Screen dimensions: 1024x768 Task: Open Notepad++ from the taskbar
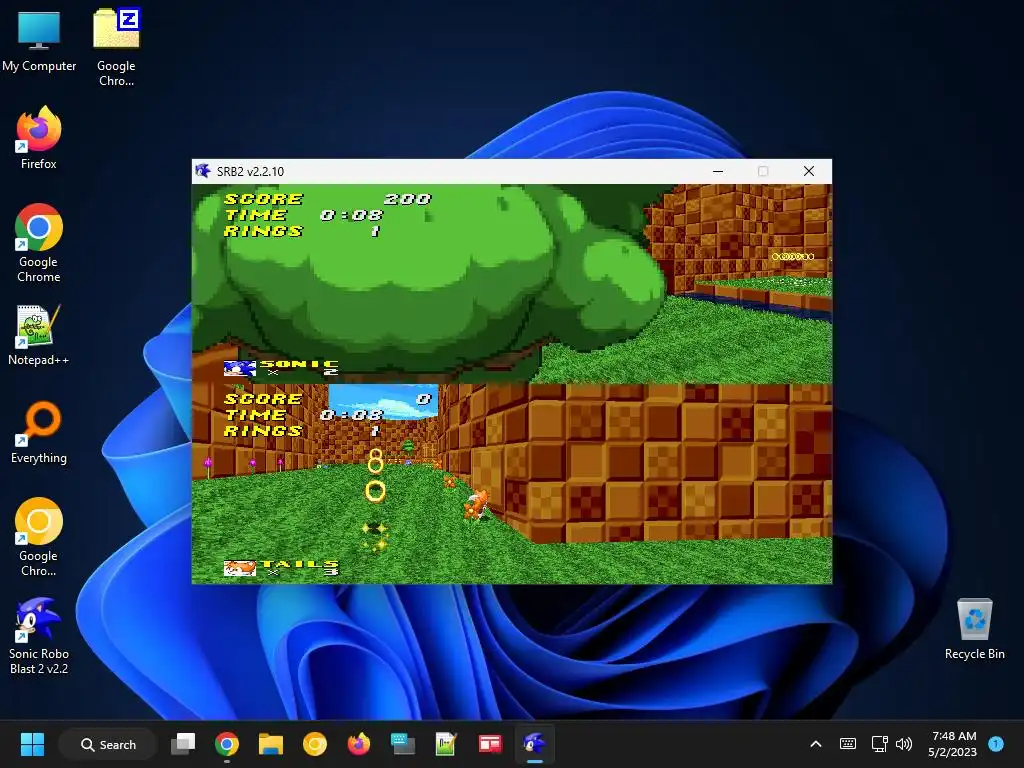click(x=446, y=744)
